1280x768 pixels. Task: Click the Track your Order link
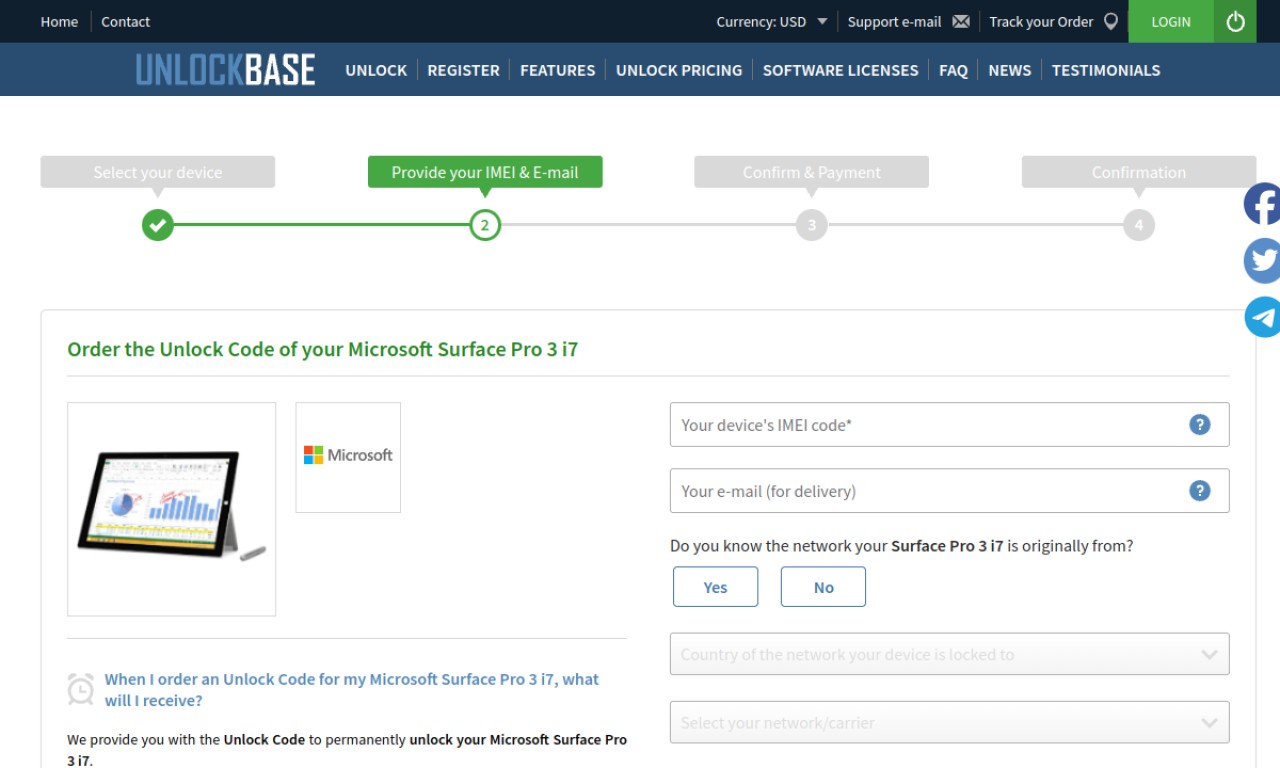click(1041, 21)
